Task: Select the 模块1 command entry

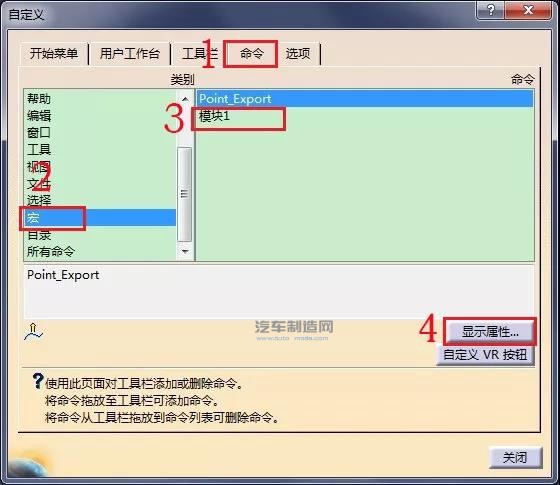Action: [x=365, y=115]
